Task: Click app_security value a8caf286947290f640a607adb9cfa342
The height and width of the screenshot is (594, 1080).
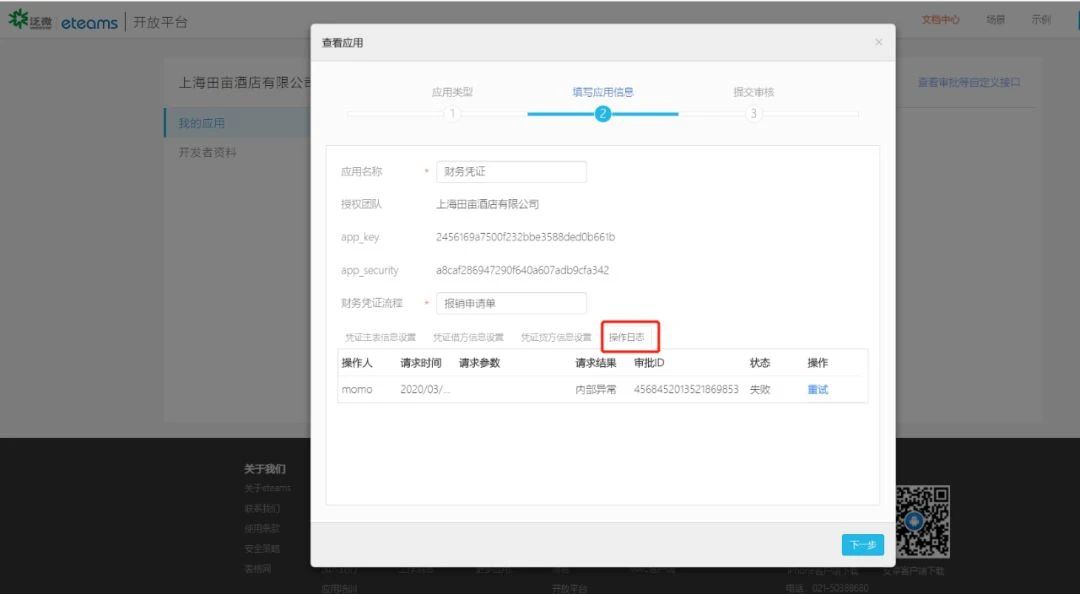Action: 522,270
